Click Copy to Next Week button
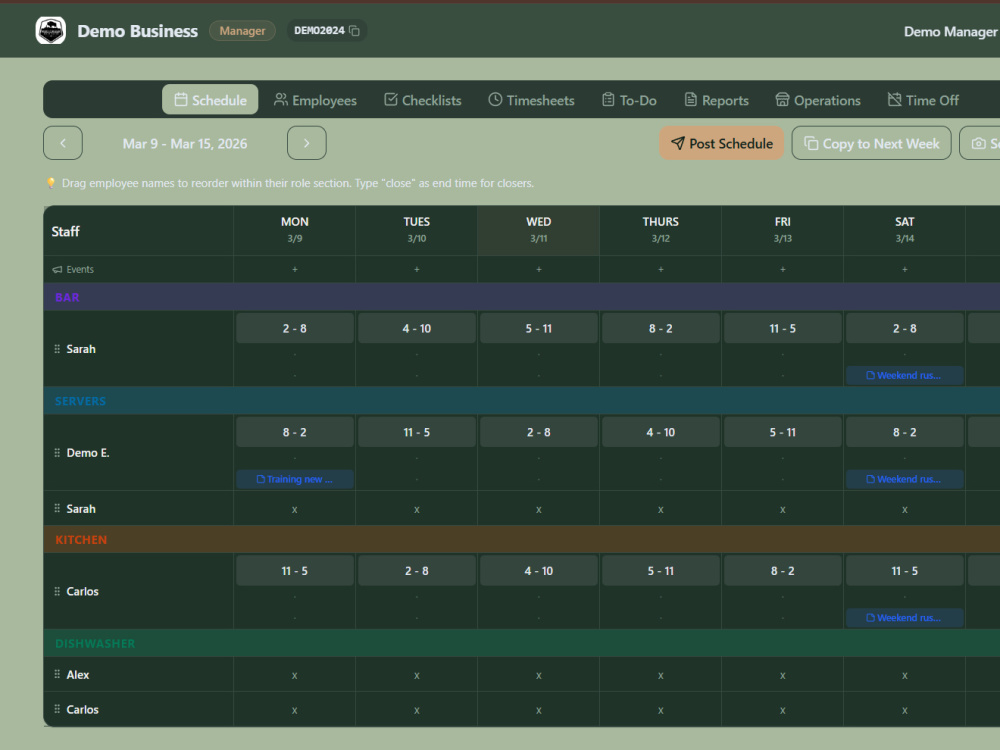The image size is (1000, 750). point(871,143)
